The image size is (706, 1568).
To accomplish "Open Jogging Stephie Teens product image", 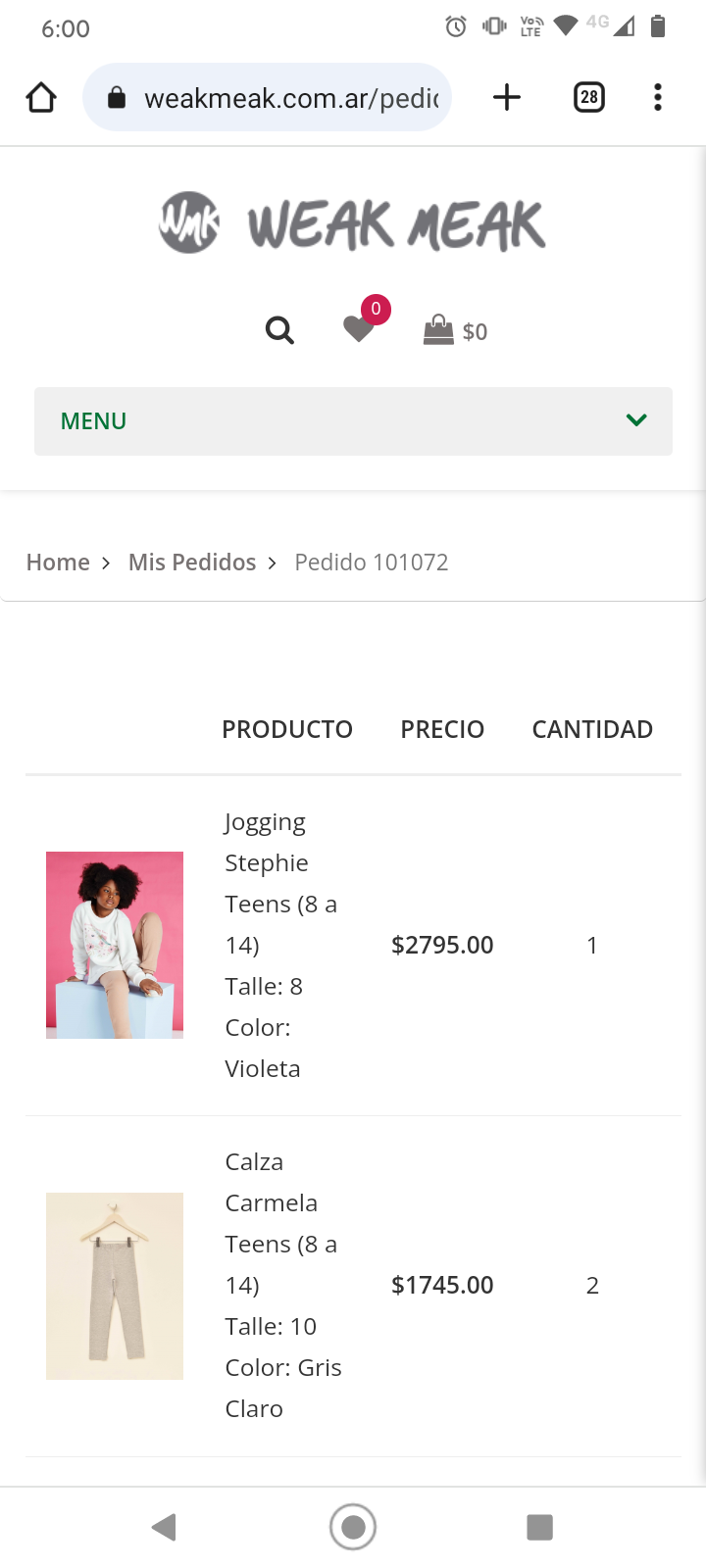I will coord(115,945).
